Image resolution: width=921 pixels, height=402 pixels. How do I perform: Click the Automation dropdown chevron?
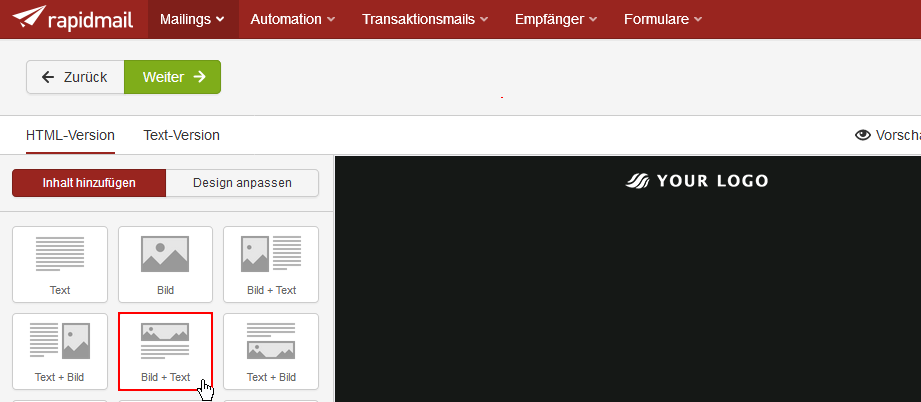[x=331, y=19]
